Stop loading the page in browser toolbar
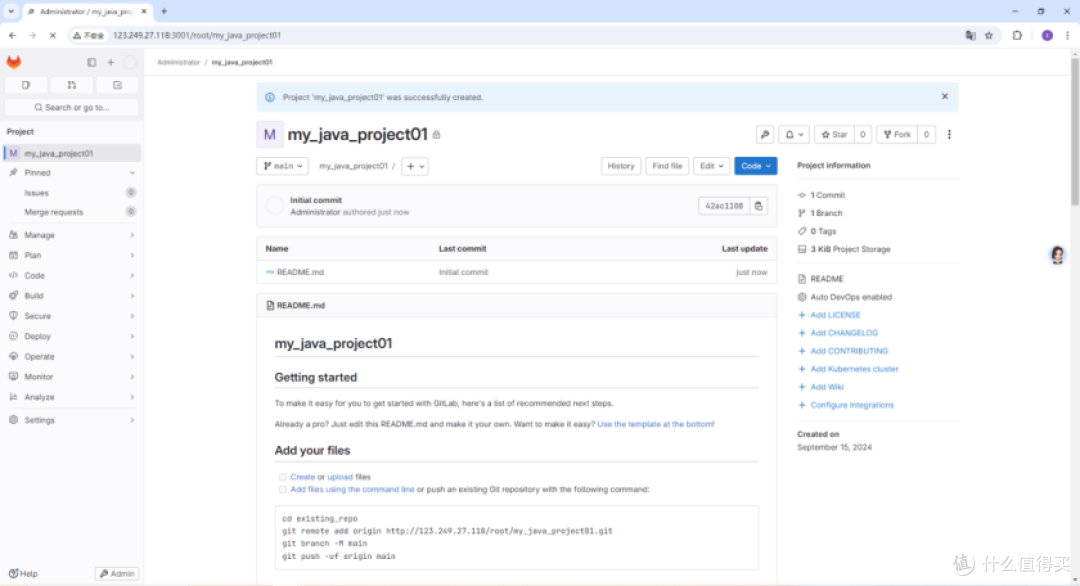 click(x=52, y=35)
